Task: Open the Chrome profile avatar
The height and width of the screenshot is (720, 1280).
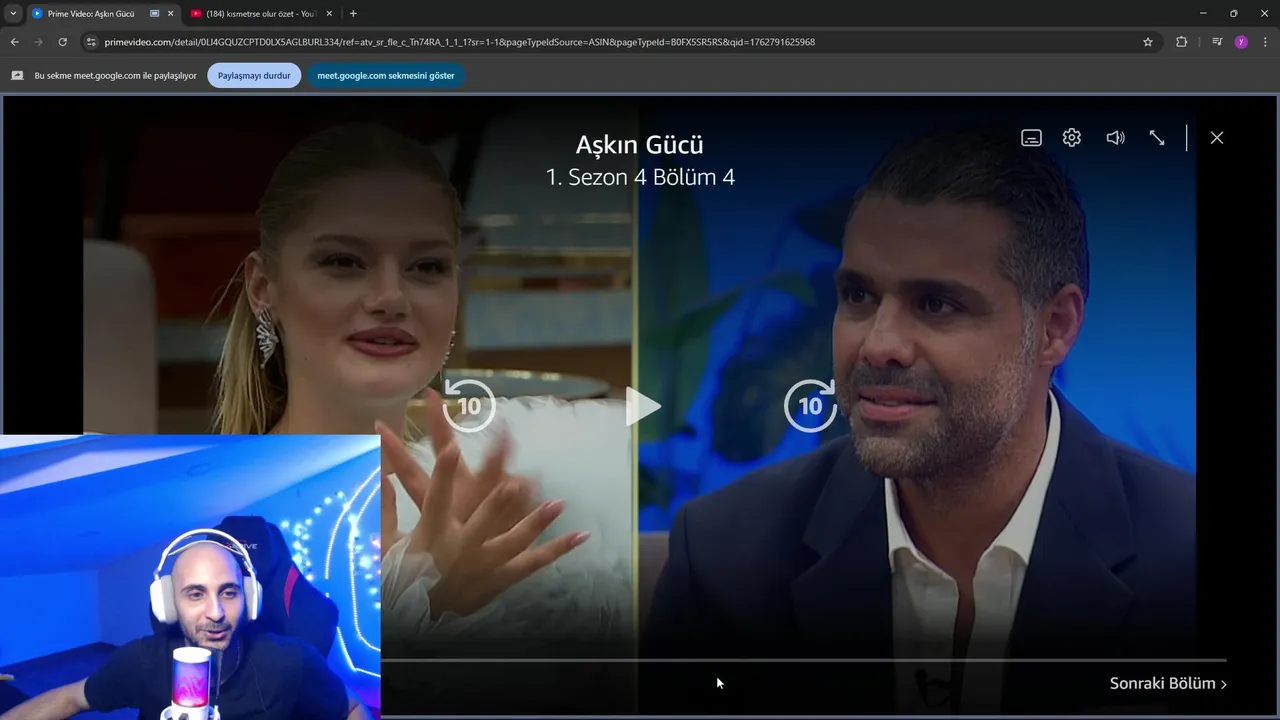Action: tap(1241, 42)
